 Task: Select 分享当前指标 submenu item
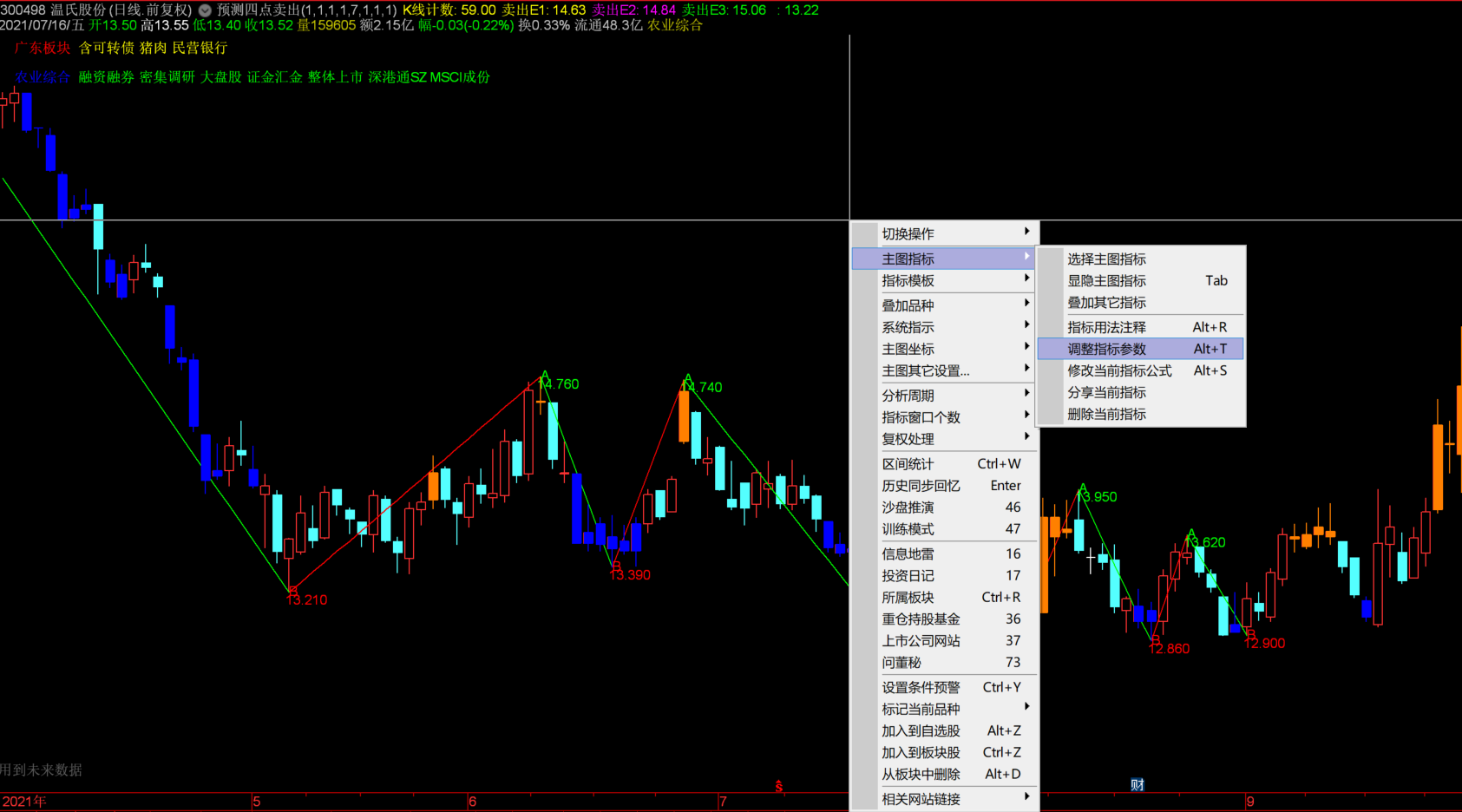(1141, 392)
